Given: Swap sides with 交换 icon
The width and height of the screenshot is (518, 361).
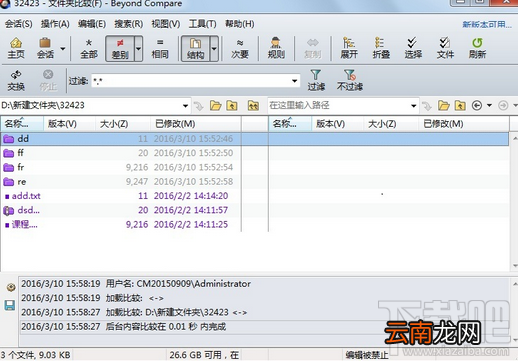Looking at the screenshot, I should (x=16, y=80).
